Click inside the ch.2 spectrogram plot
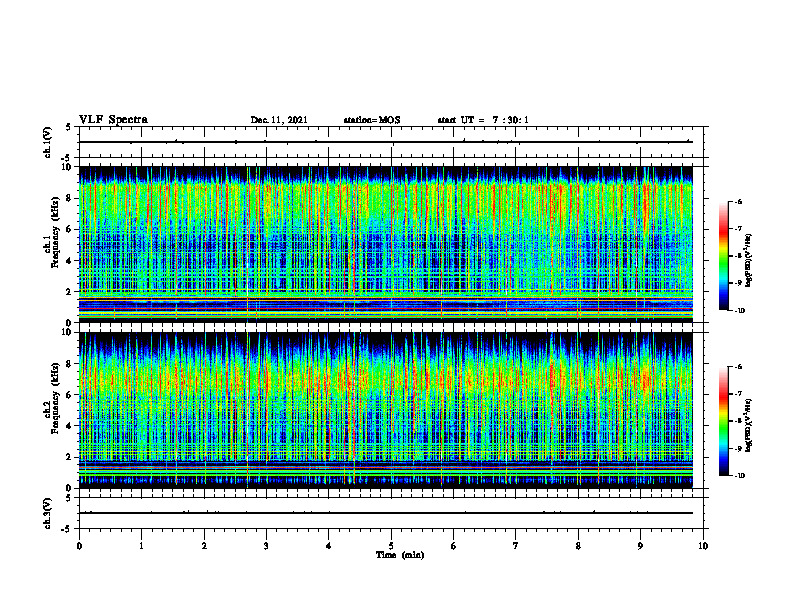The image size is (792, 612). [x=386, y=410]
